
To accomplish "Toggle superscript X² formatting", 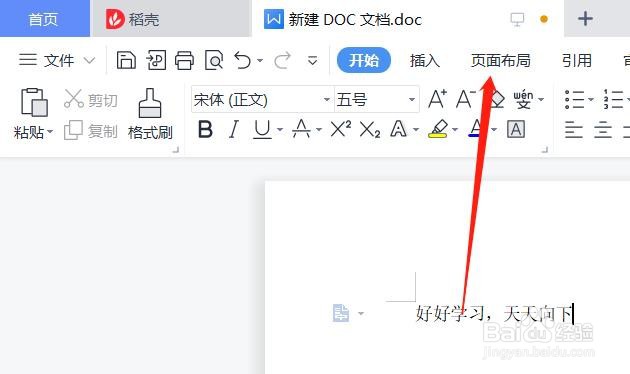I will 341,129.
